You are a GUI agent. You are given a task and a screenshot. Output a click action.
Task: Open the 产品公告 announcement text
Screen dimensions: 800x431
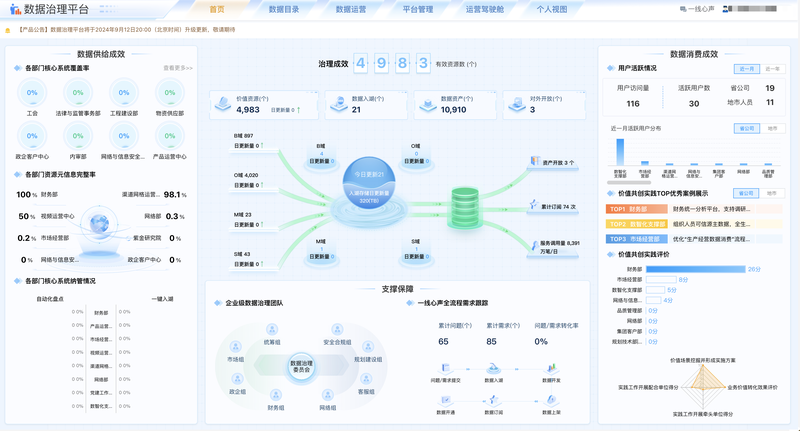click(127, 30)
